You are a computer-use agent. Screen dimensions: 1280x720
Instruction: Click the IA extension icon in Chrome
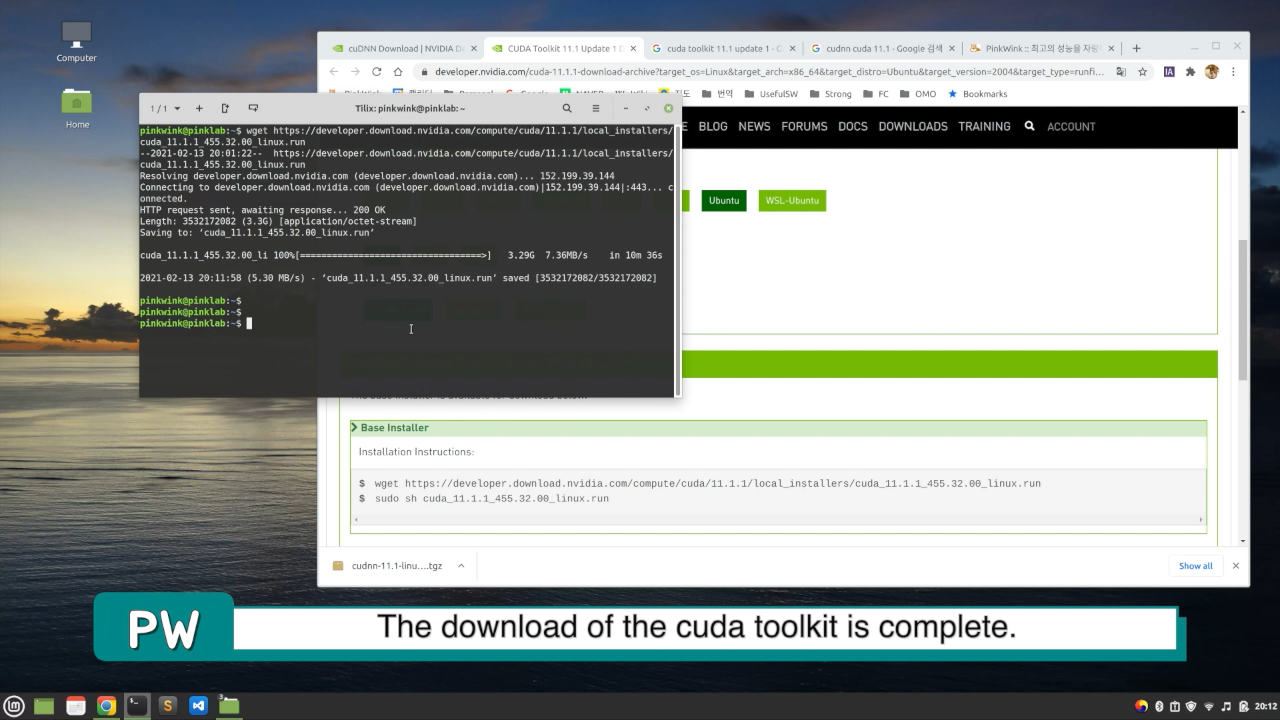1169,72
